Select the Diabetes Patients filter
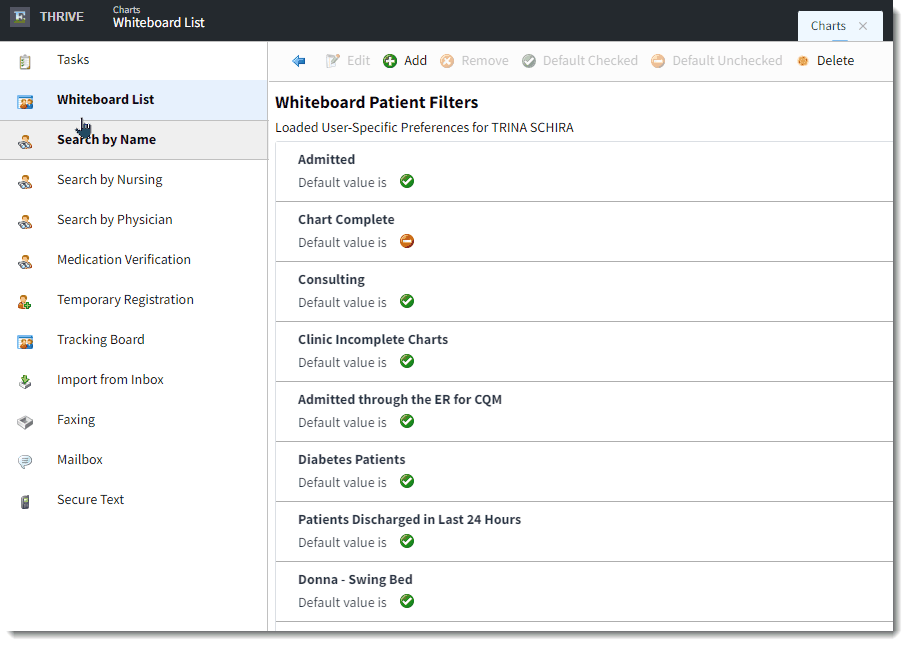The width and height of the screenshot is (908, 646). pyautogui.click(x=584, y=472)
